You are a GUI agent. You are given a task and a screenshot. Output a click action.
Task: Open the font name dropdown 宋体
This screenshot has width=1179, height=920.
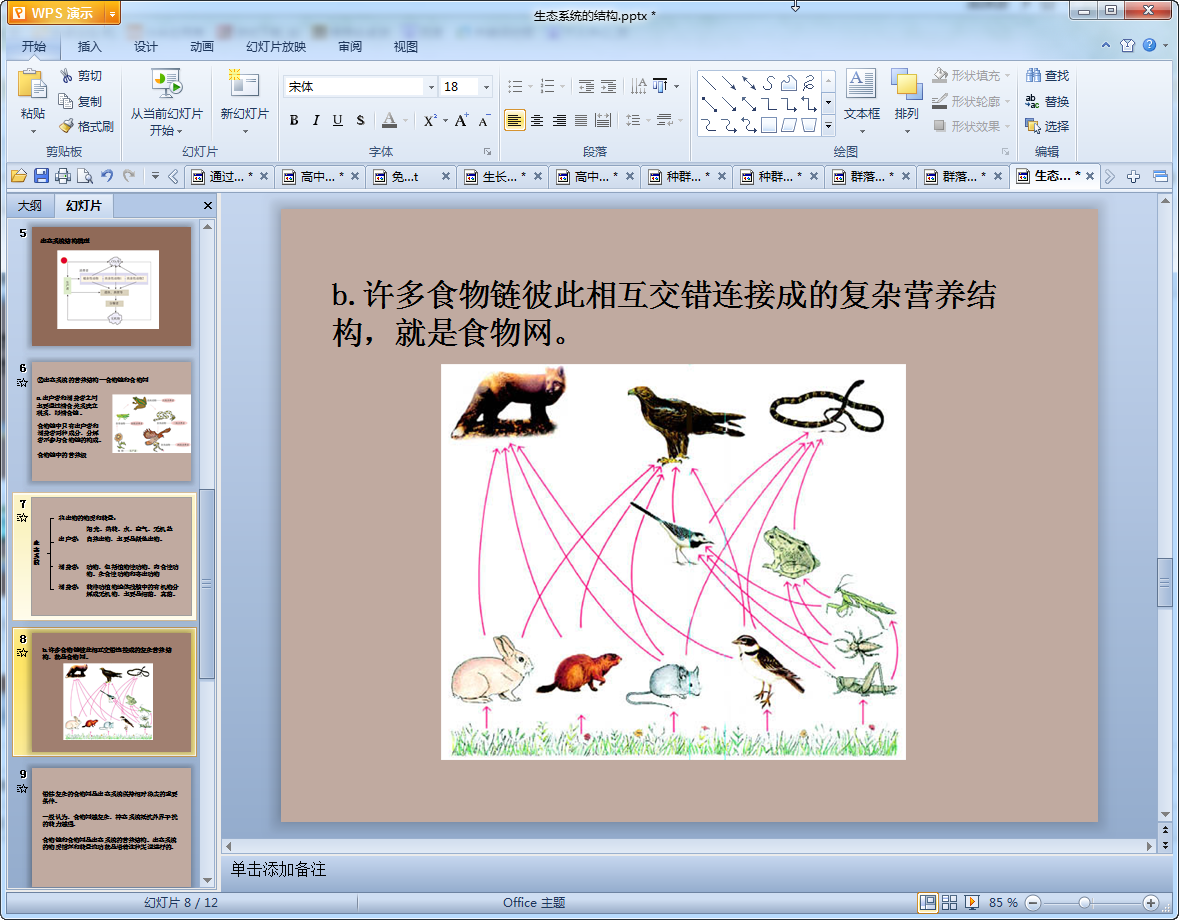pos(431,87)
